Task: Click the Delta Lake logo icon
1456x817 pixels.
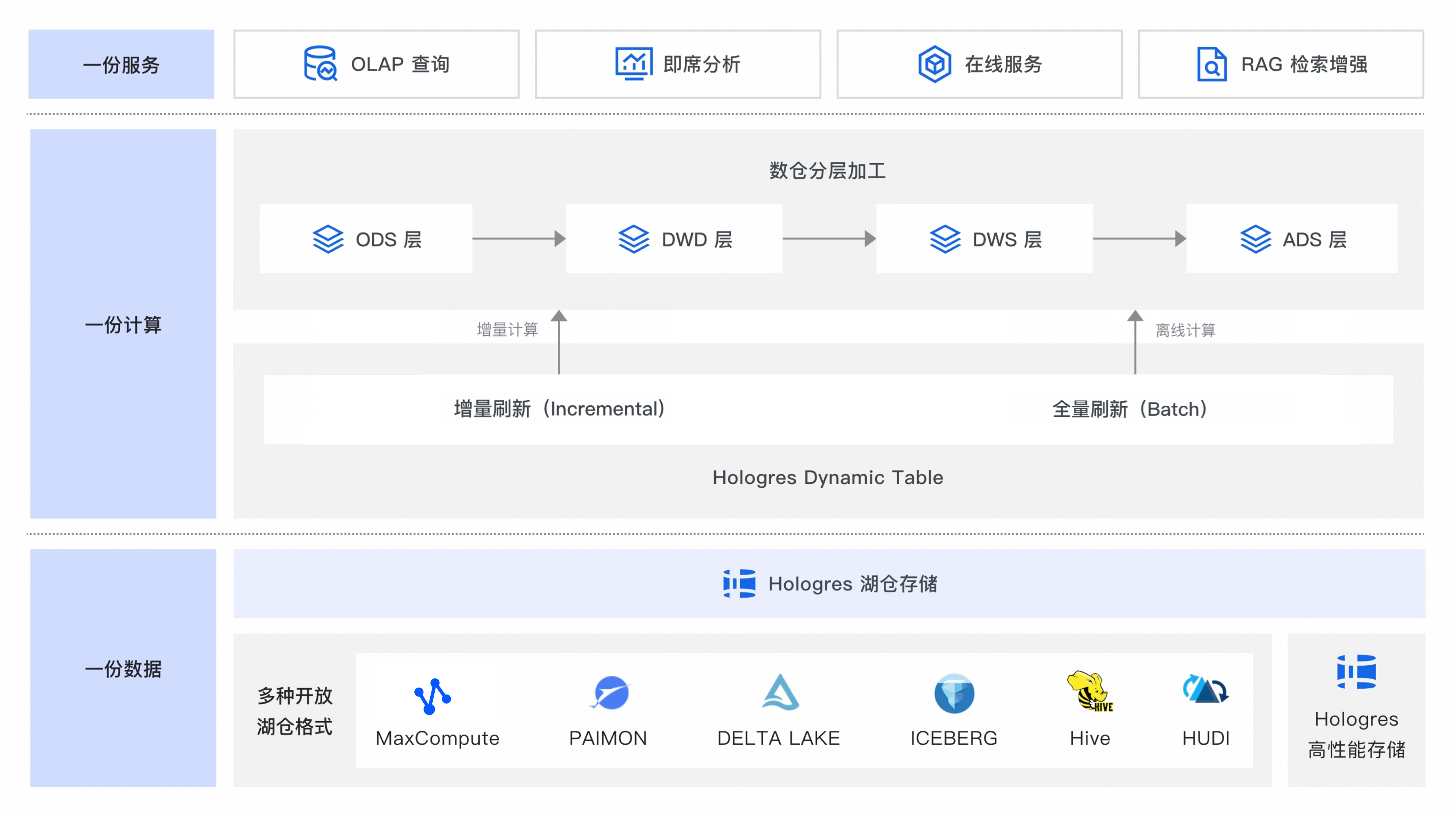Action: (x=781, y=692)
